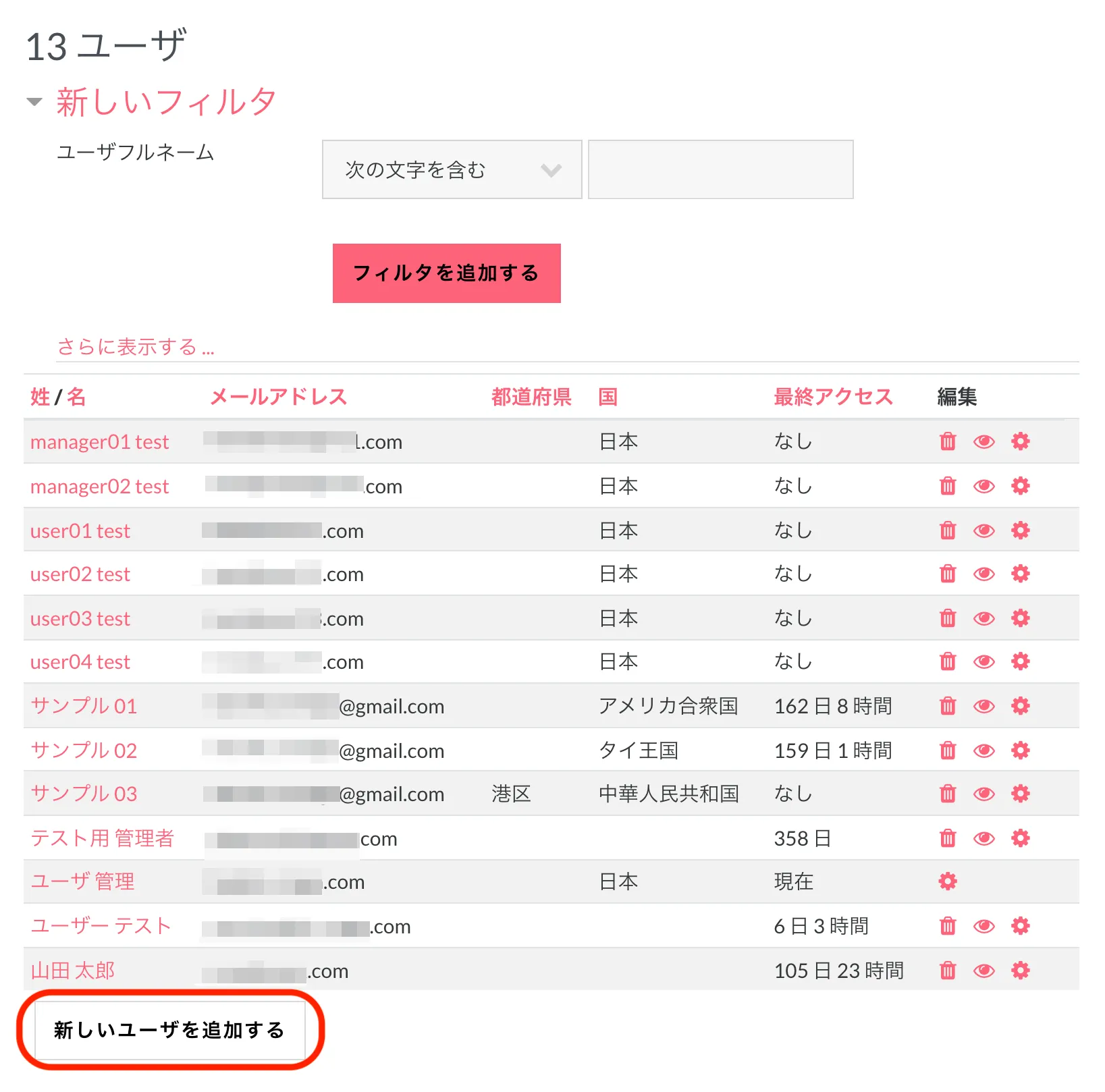Sort table by 最終アクセス header
Screen dimensions: 1105x1092
click(x=833, y=397)
